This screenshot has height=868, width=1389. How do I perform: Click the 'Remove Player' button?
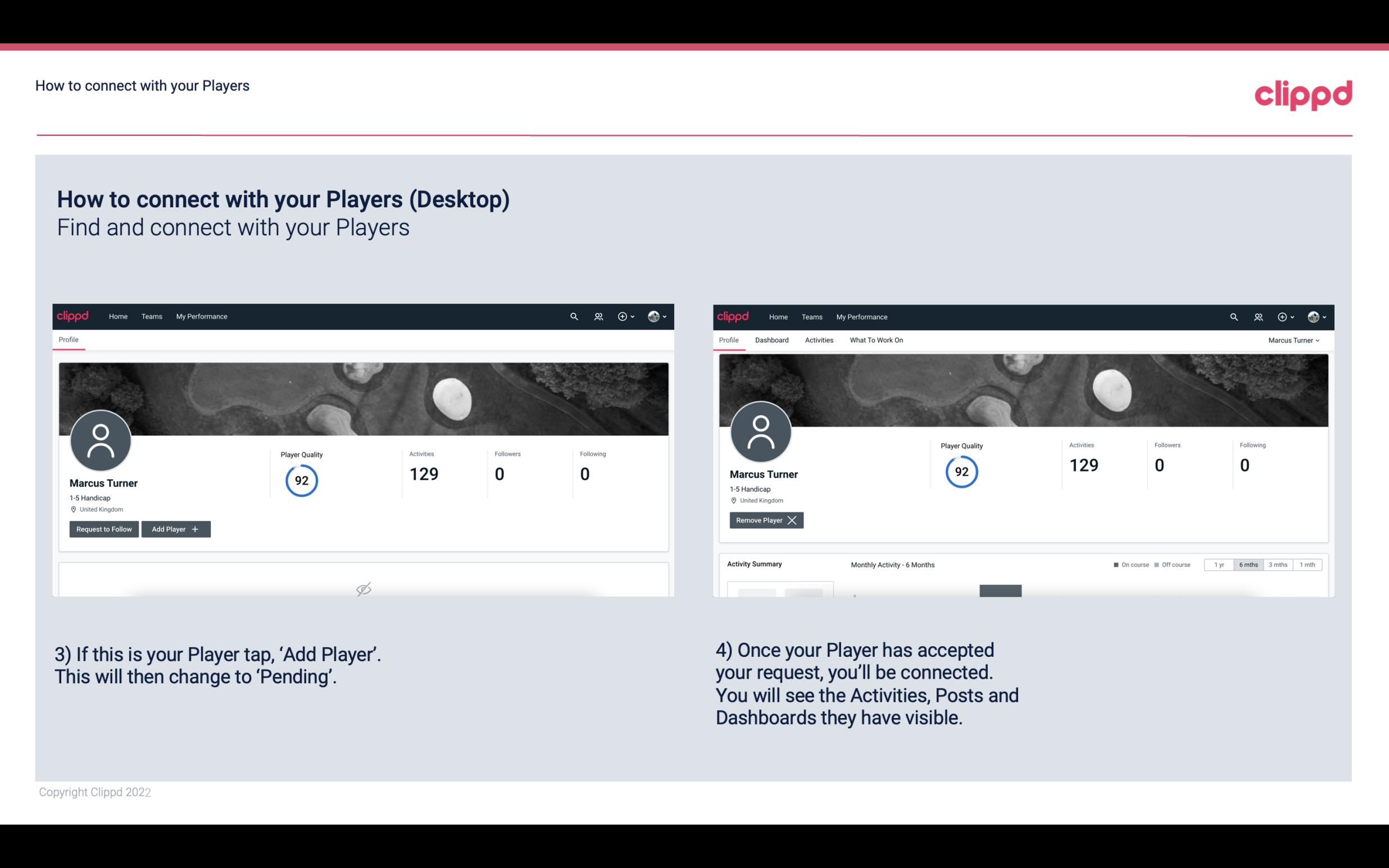(764, 519)
